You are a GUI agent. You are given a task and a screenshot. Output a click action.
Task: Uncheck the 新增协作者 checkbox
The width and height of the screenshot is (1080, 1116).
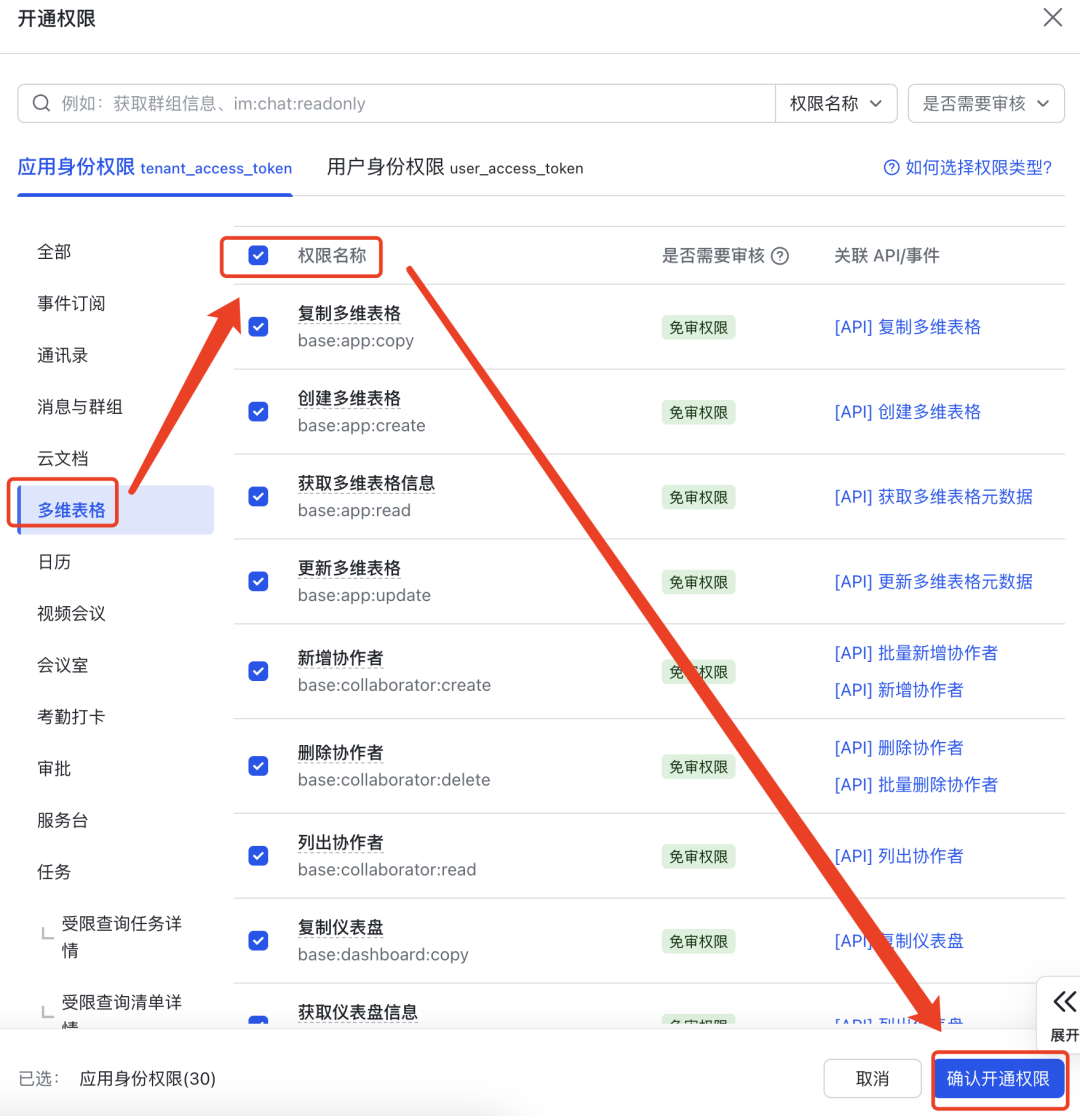click(x=258, y=671)
